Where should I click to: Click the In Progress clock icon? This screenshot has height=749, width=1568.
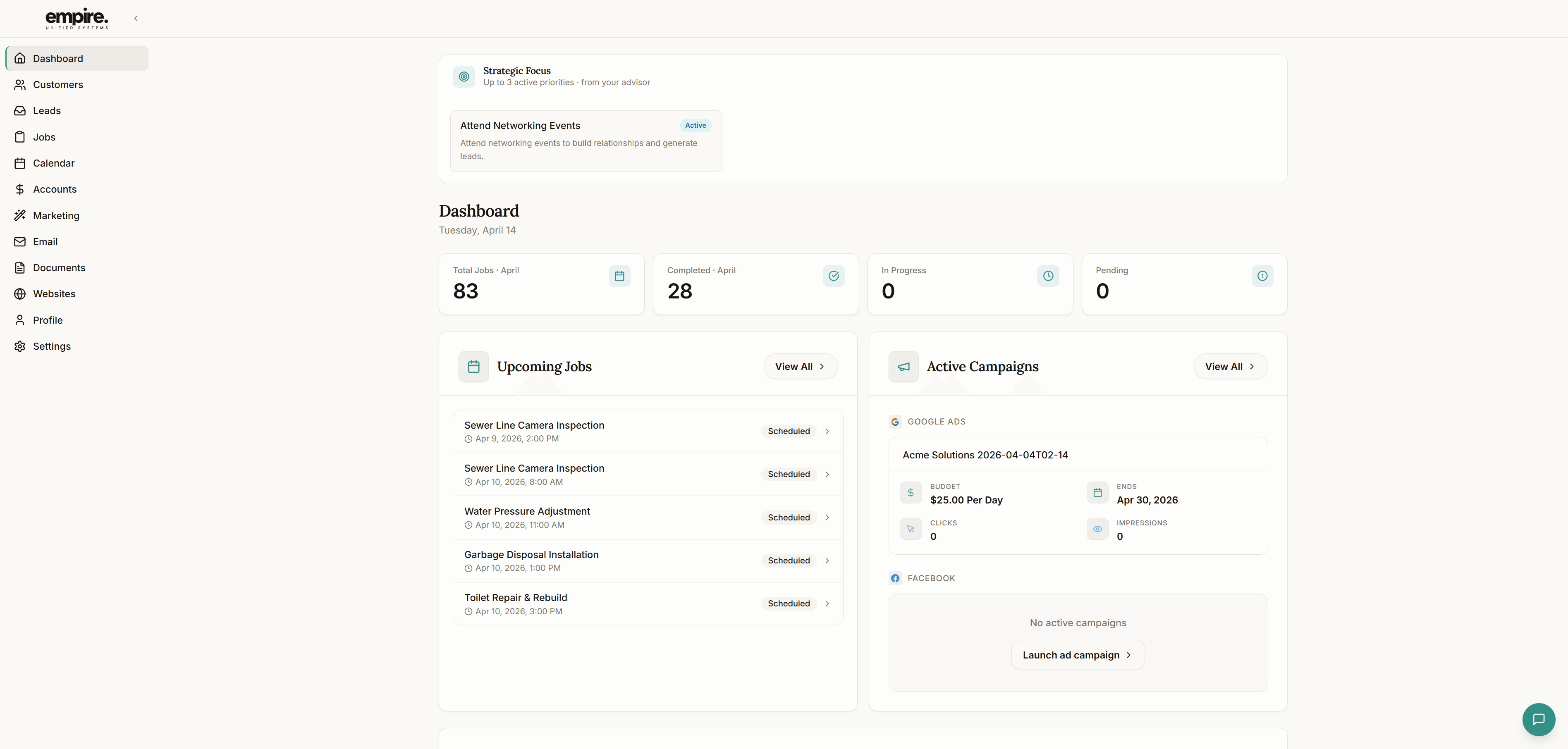[x=1048, y=276]
